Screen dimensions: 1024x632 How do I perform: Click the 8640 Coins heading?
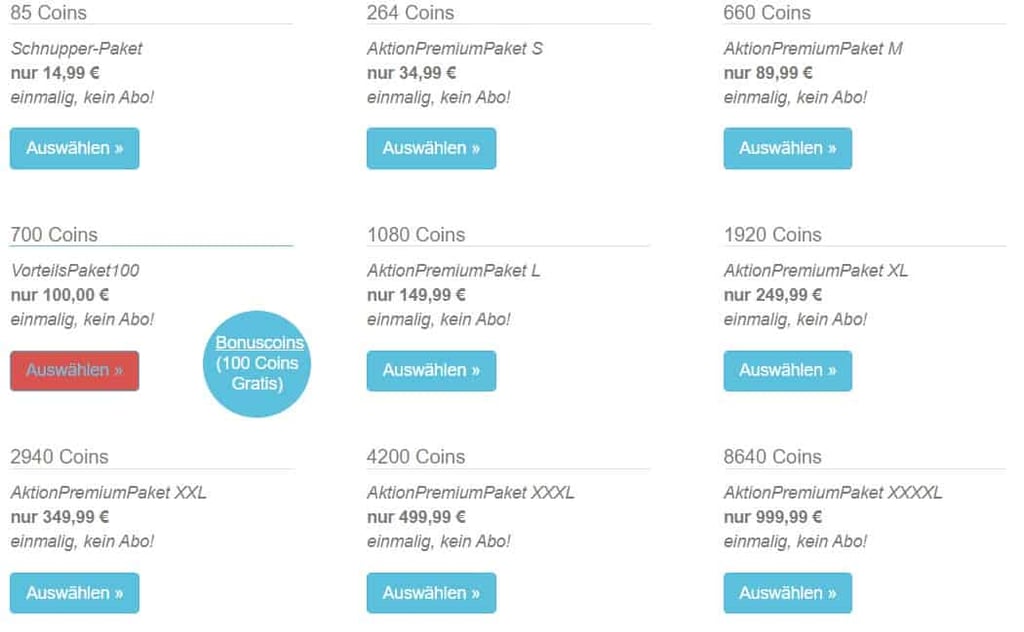[x=772, y=457]
